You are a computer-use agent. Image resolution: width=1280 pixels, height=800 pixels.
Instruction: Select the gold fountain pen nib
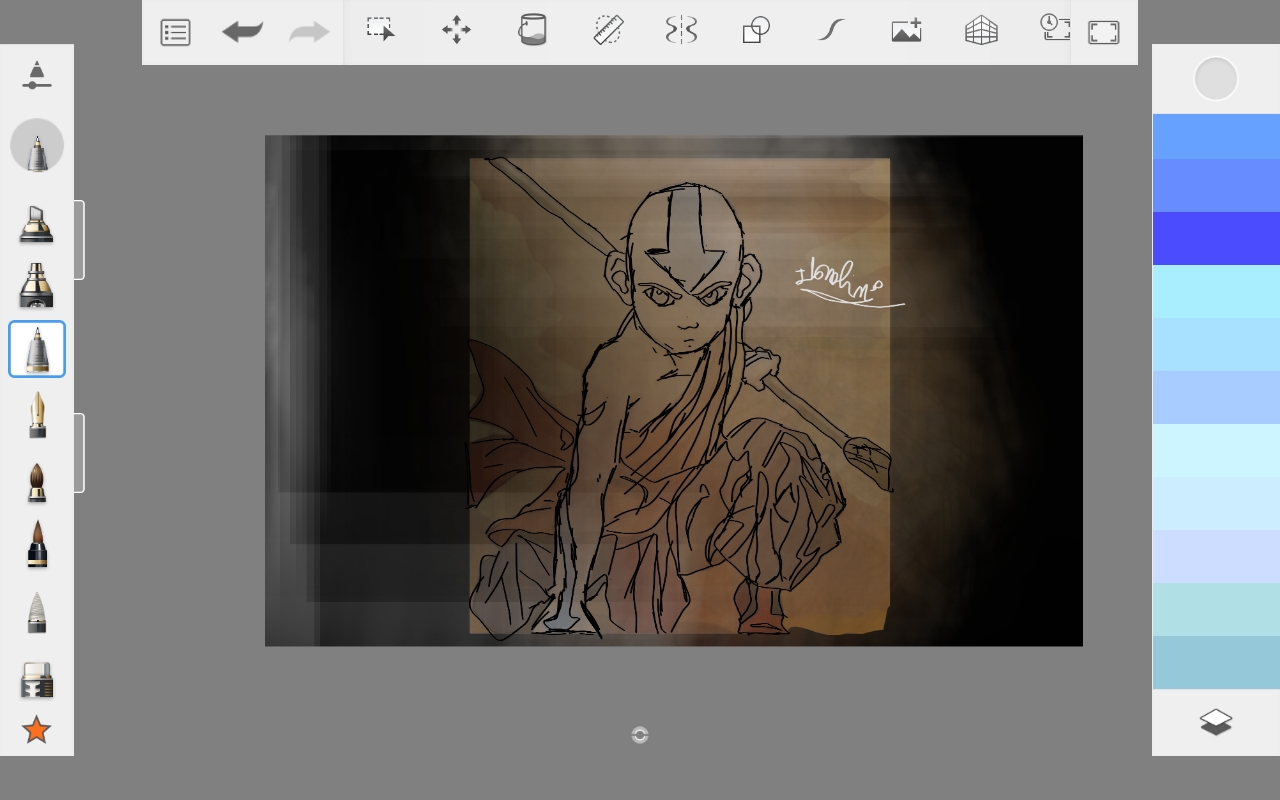37,414
